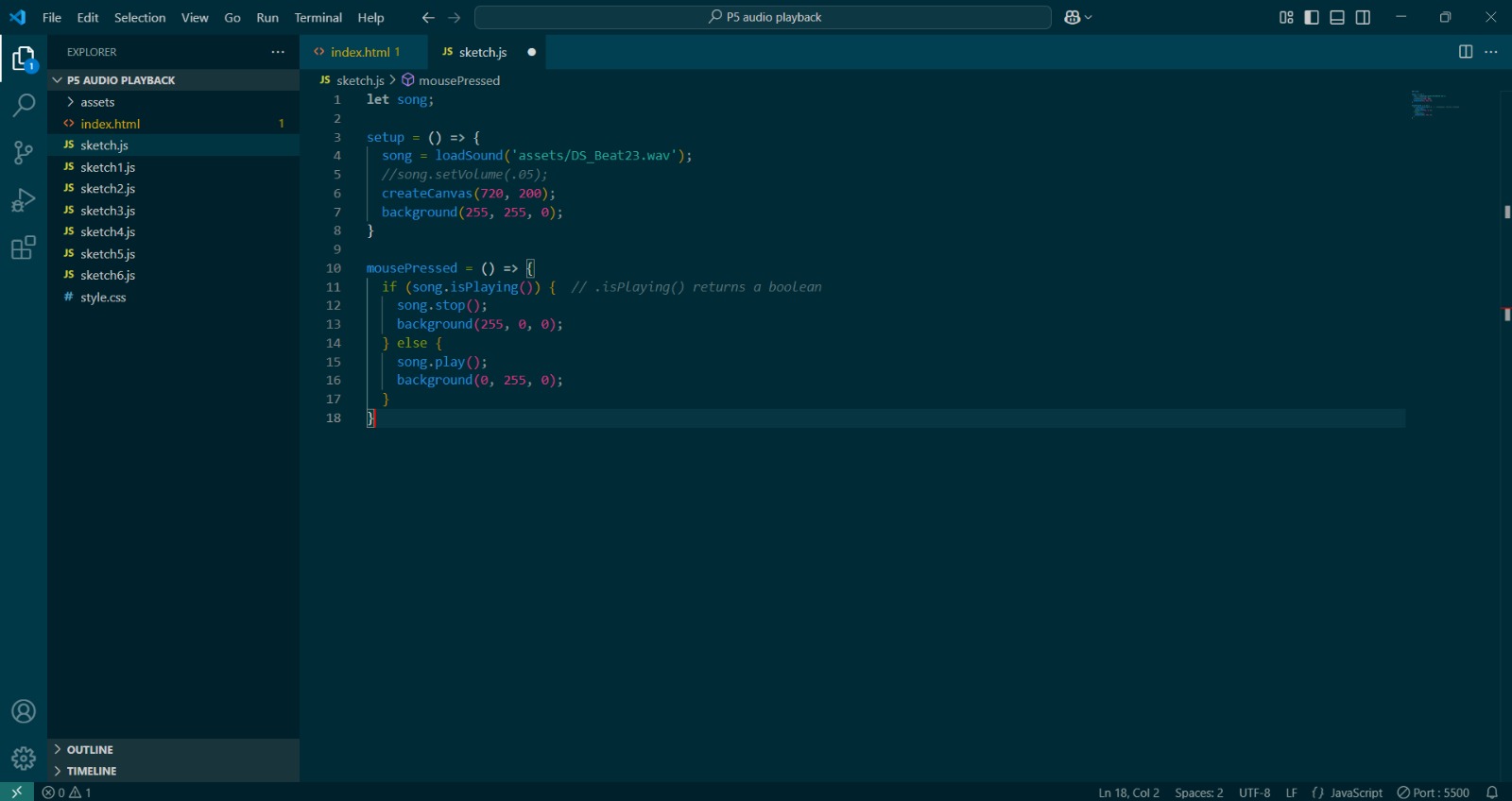The height and width of the screenshot is (801, 1512).
Task: Open the notifications bell in status bar
Action: pyautogui.click(x=1492, y=792)
